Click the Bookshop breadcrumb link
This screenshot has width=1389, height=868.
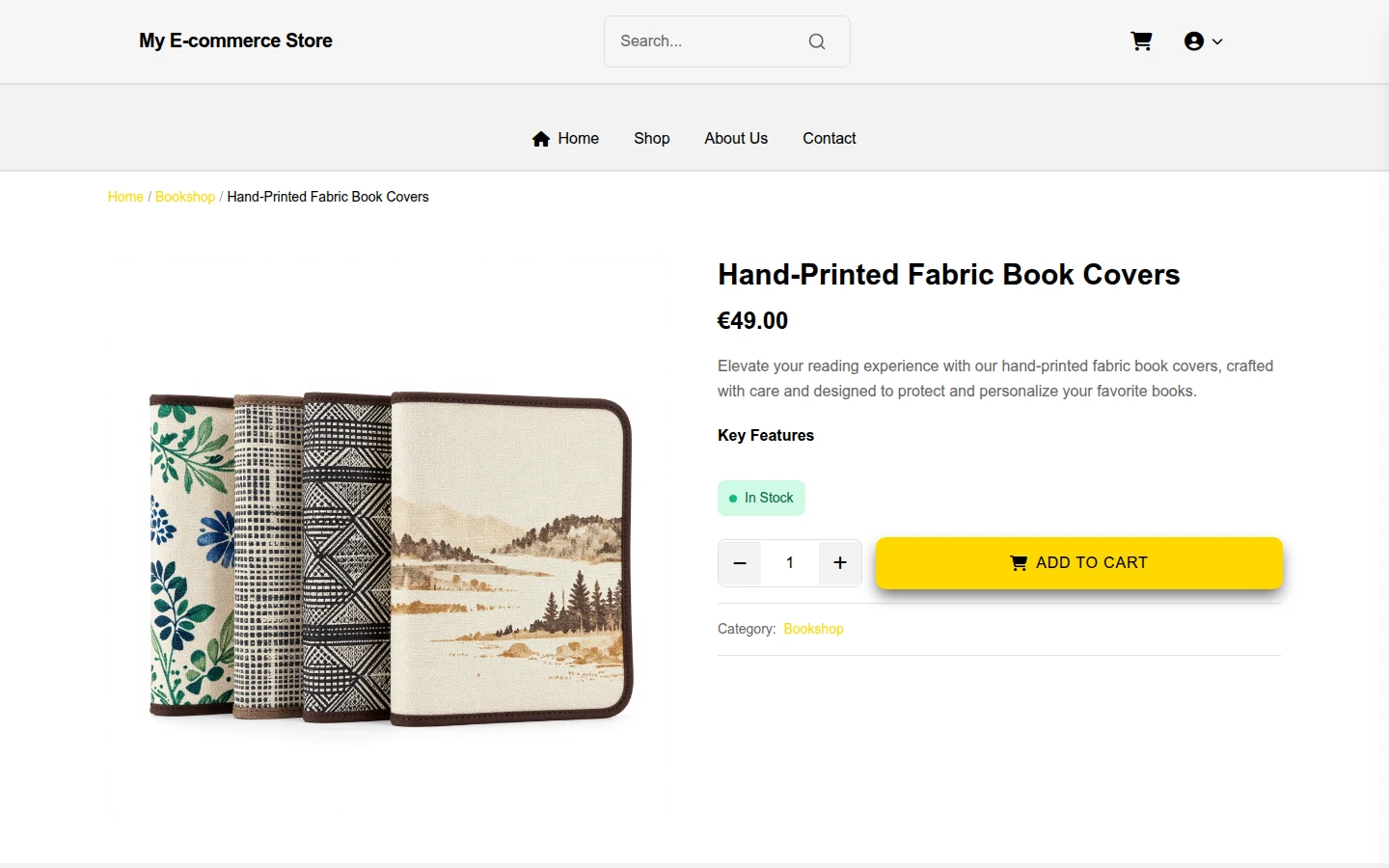(185, 197)
